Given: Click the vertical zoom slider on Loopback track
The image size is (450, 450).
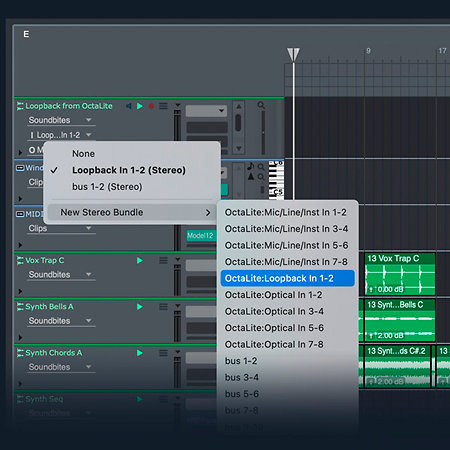Looking at the screenshot, I should 263,133.
